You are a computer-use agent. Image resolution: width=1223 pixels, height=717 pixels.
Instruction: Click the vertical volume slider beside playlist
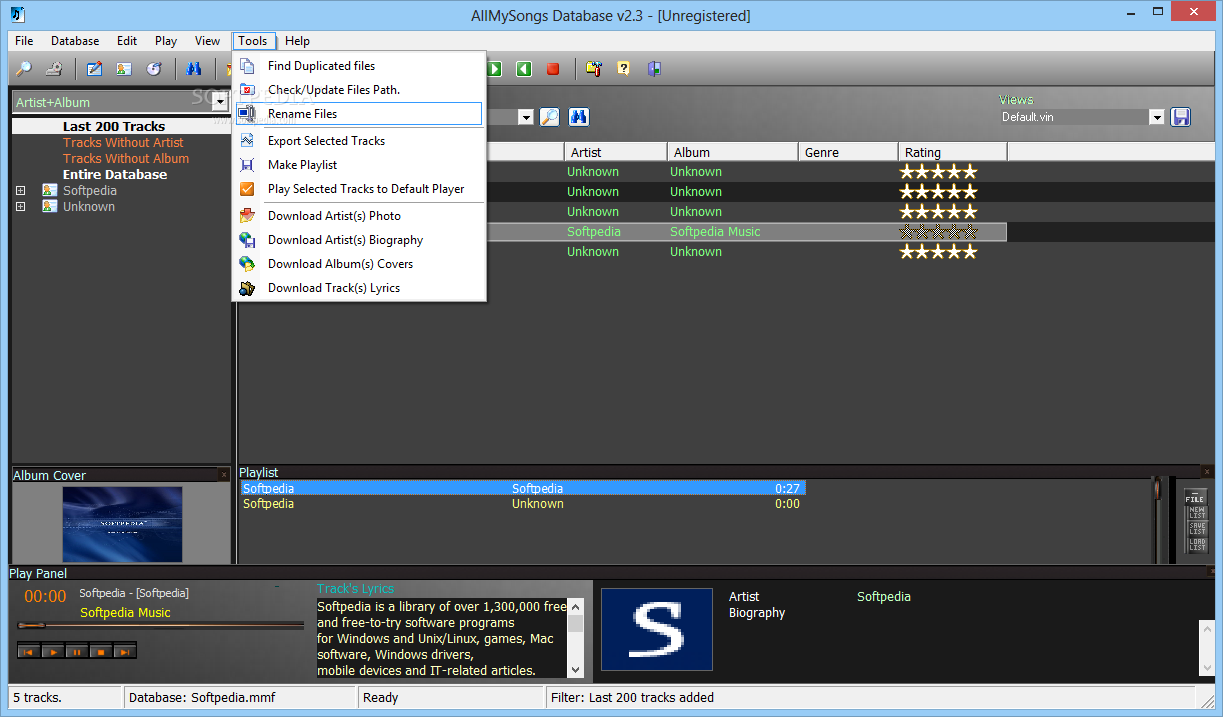pyautogui.click(x=1157, y=518)
